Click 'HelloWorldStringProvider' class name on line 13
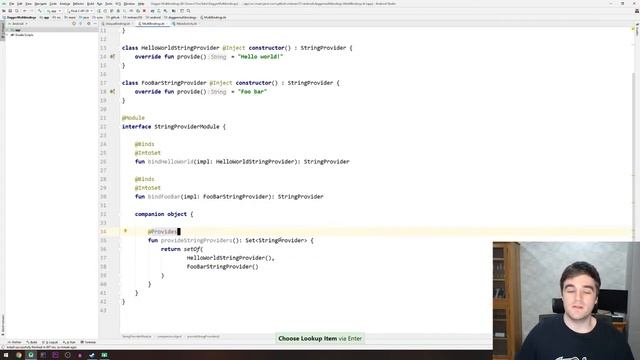The height and width of the screenshot is (360, 640). click(x=180, y=48)
